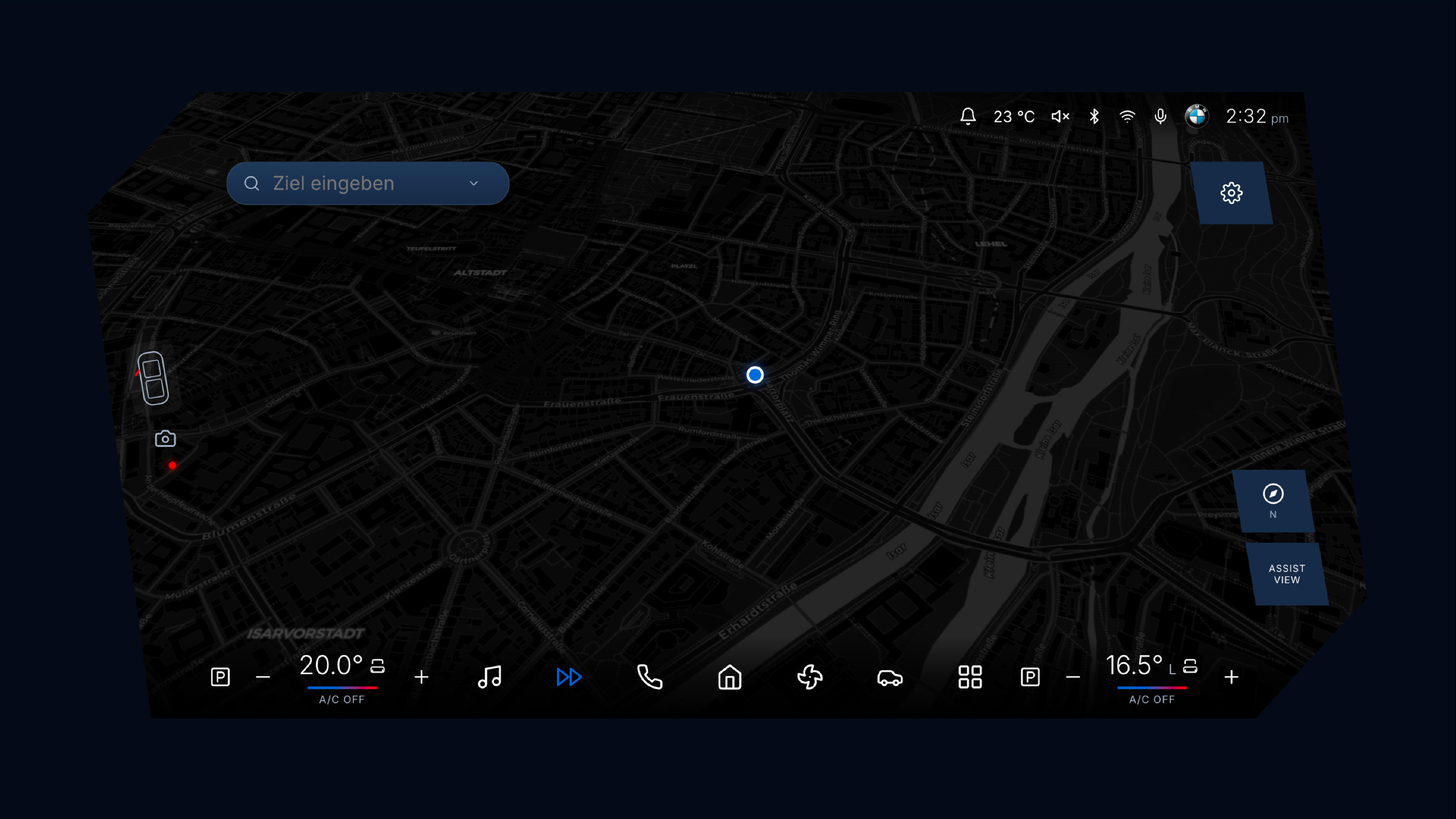Activate the voice microphone icon

click(x=1160, y=116)
